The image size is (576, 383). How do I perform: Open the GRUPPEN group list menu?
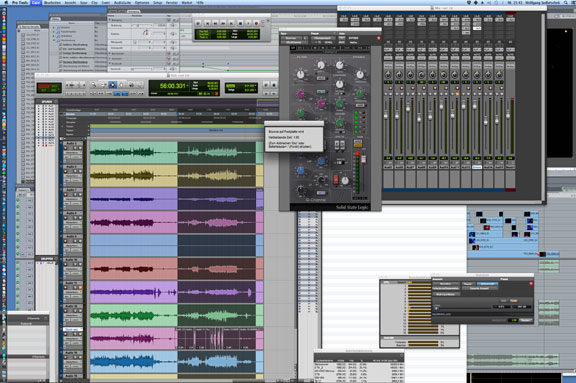[47, 259]
